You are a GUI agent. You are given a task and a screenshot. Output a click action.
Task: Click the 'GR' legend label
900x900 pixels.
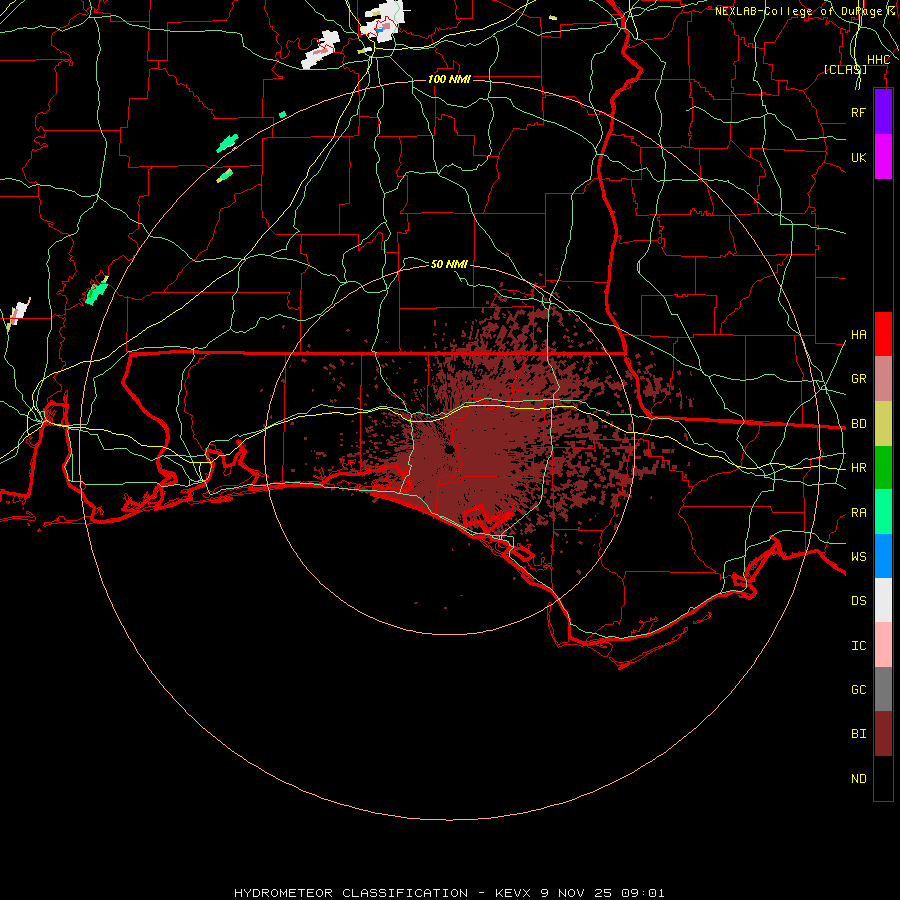pyautogui.click(x=858, y=379)
